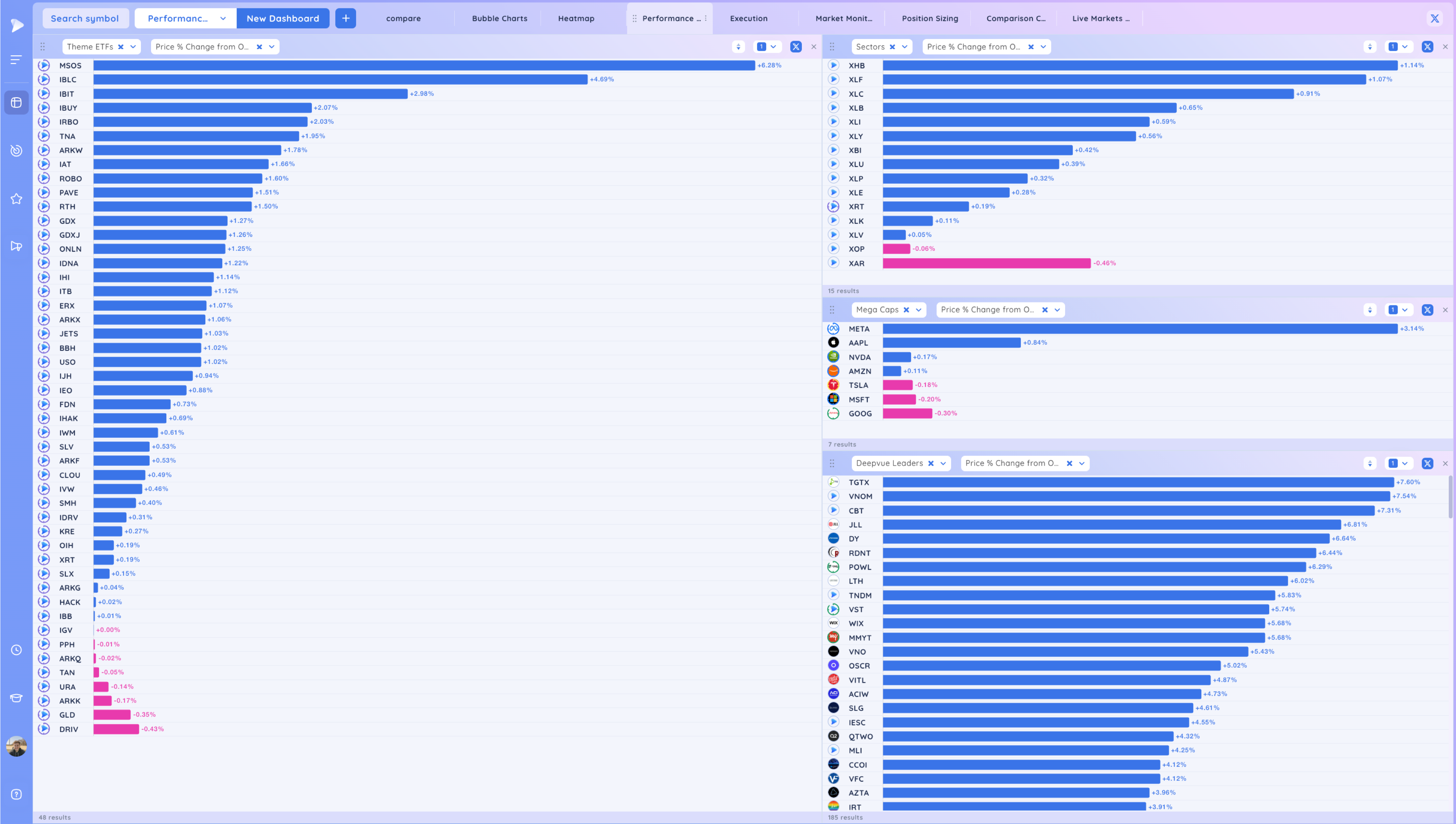Click the New Dashboard button
The width and height of the screenshot is (1456, 824).
[x=282, y=18]
